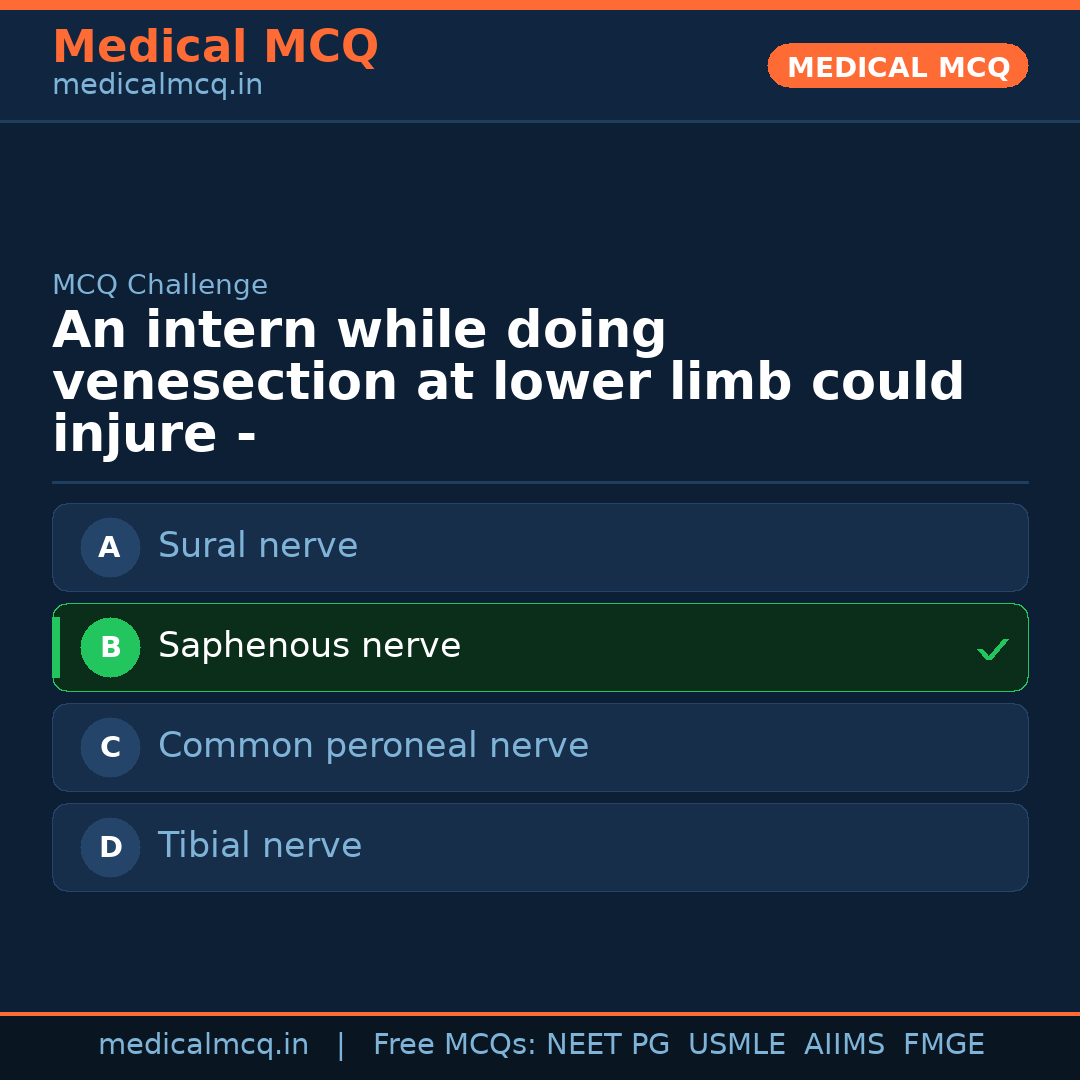The height and width of the screenshot is (1080, 1080).
Task: Visit medicalmcq.in link under the header title
Action: pos(157,86)
